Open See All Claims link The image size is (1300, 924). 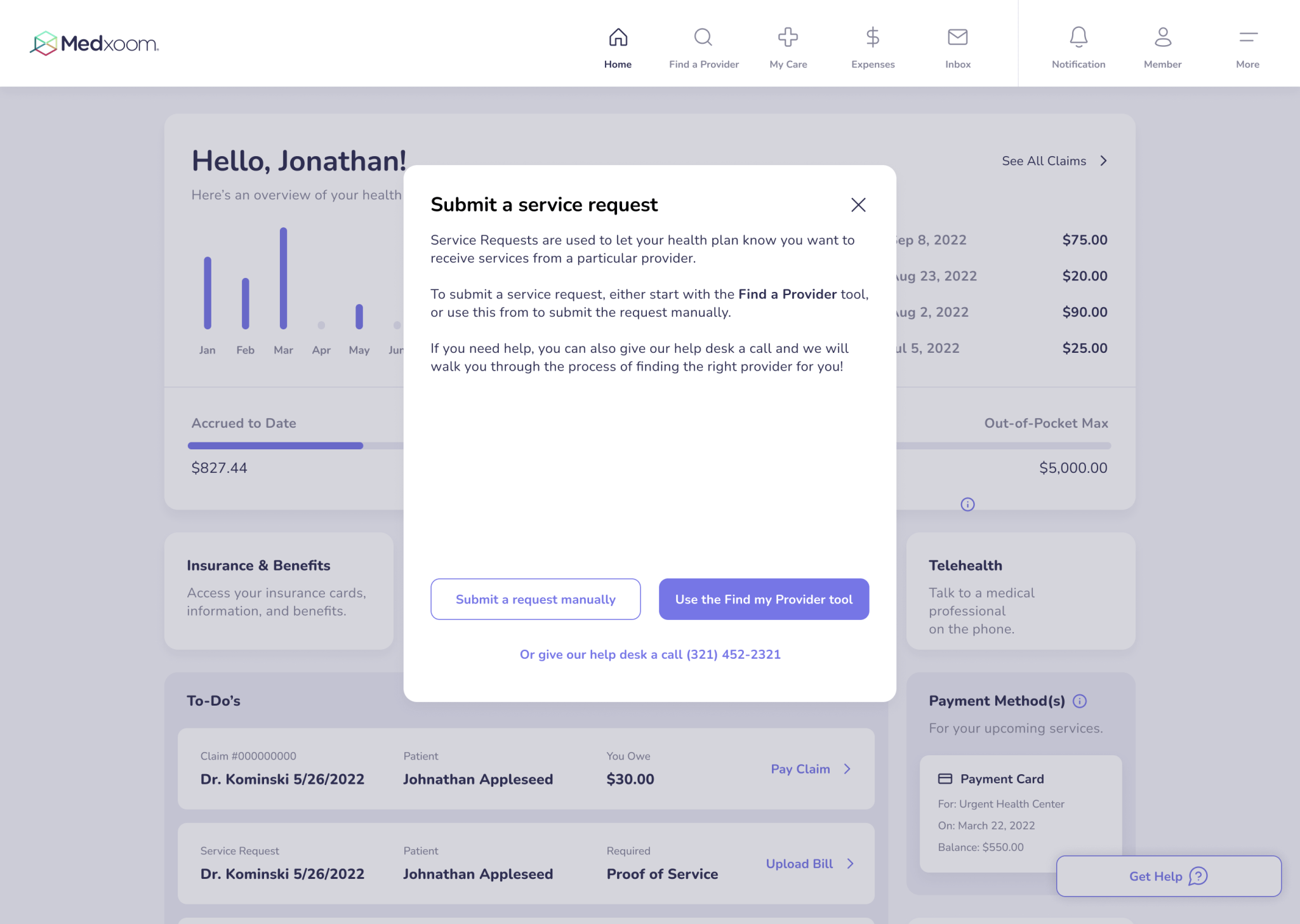[x=1044, y=161]
